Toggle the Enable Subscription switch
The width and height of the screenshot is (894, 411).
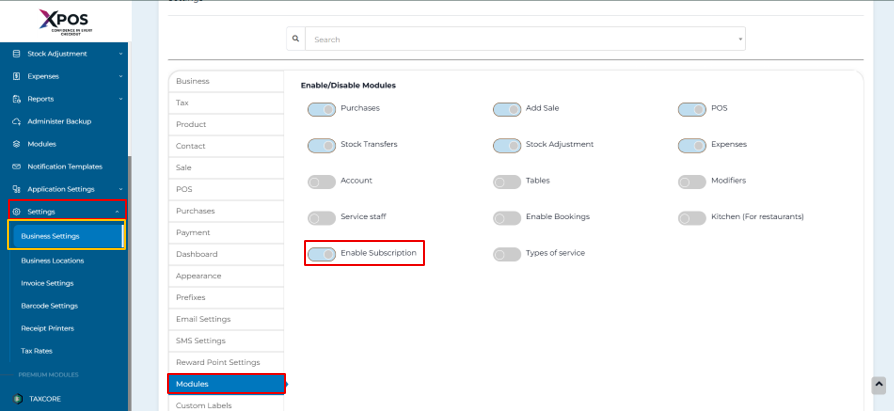322,254
